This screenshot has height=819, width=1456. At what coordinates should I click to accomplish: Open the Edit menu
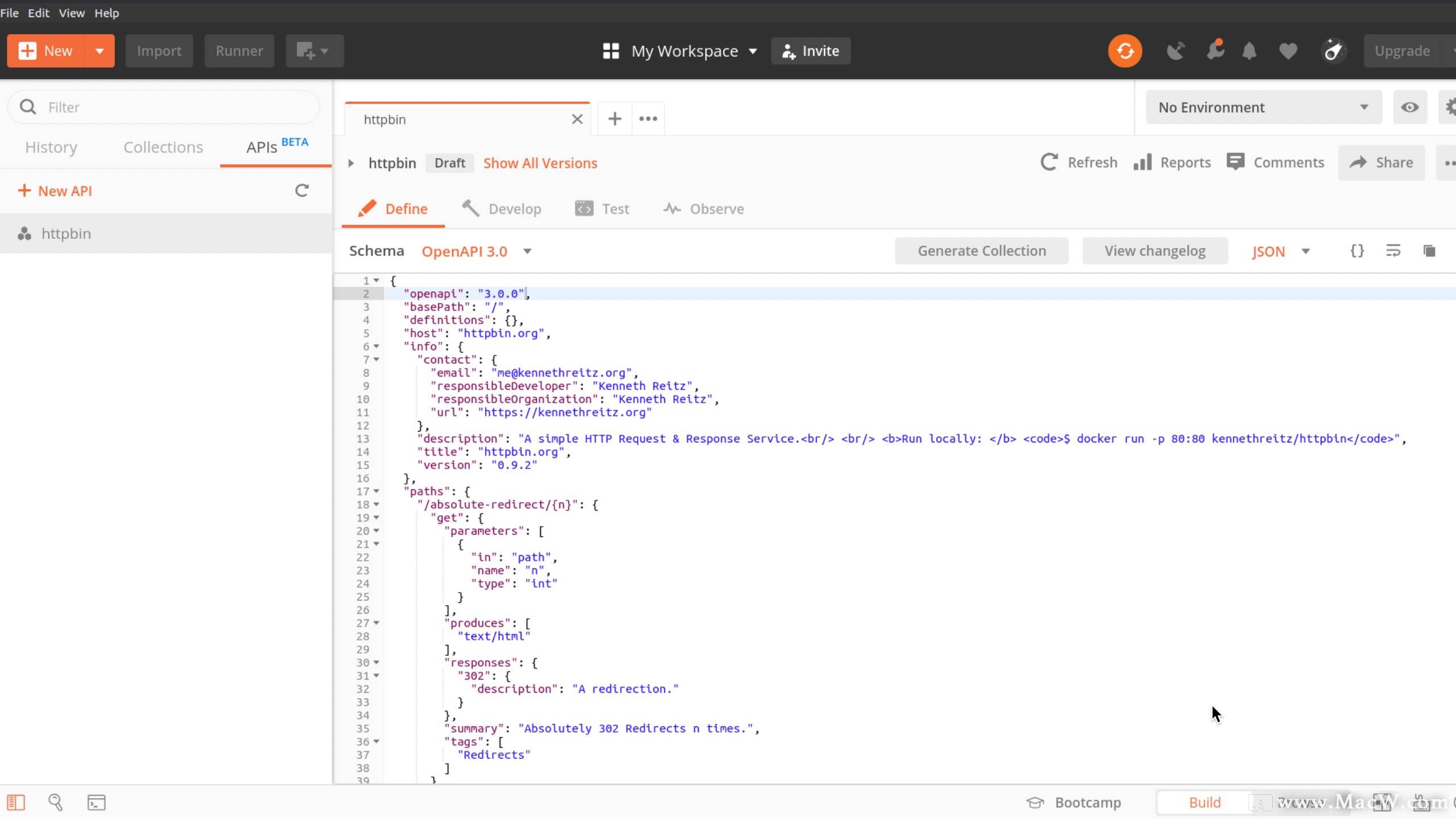(x=39, y=13)
